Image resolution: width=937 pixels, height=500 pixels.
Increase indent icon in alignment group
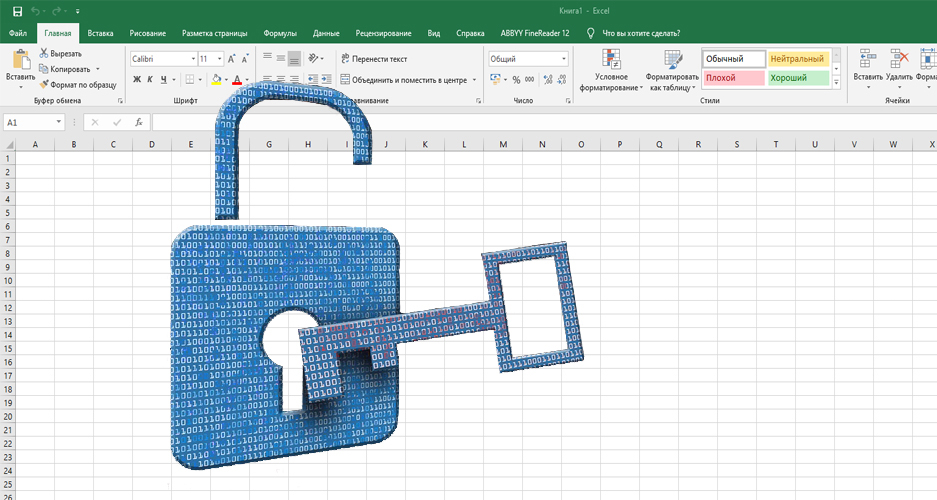click(326, 79)
